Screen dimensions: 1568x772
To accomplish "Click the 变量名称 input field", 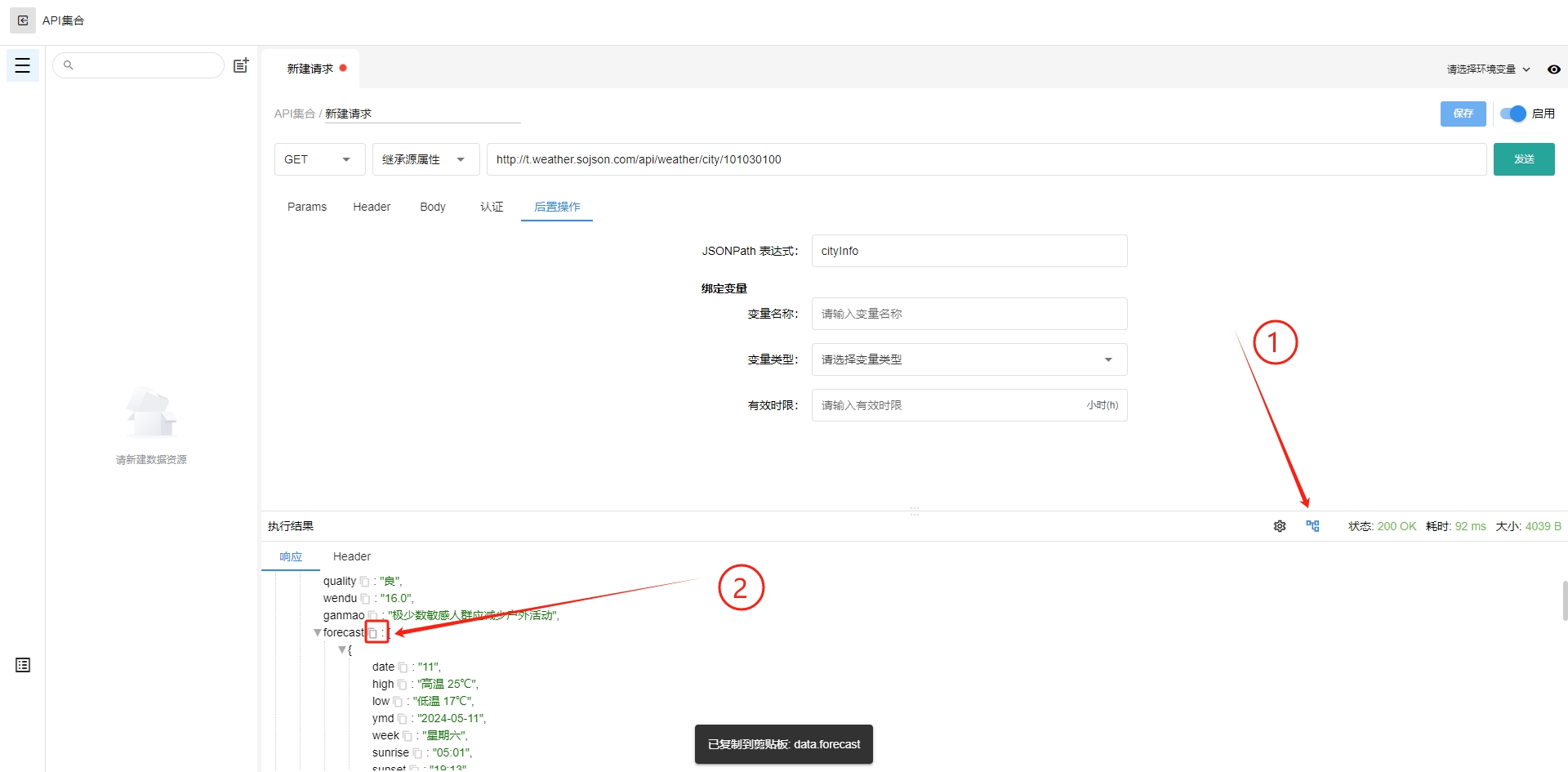I will coord(969,314).
